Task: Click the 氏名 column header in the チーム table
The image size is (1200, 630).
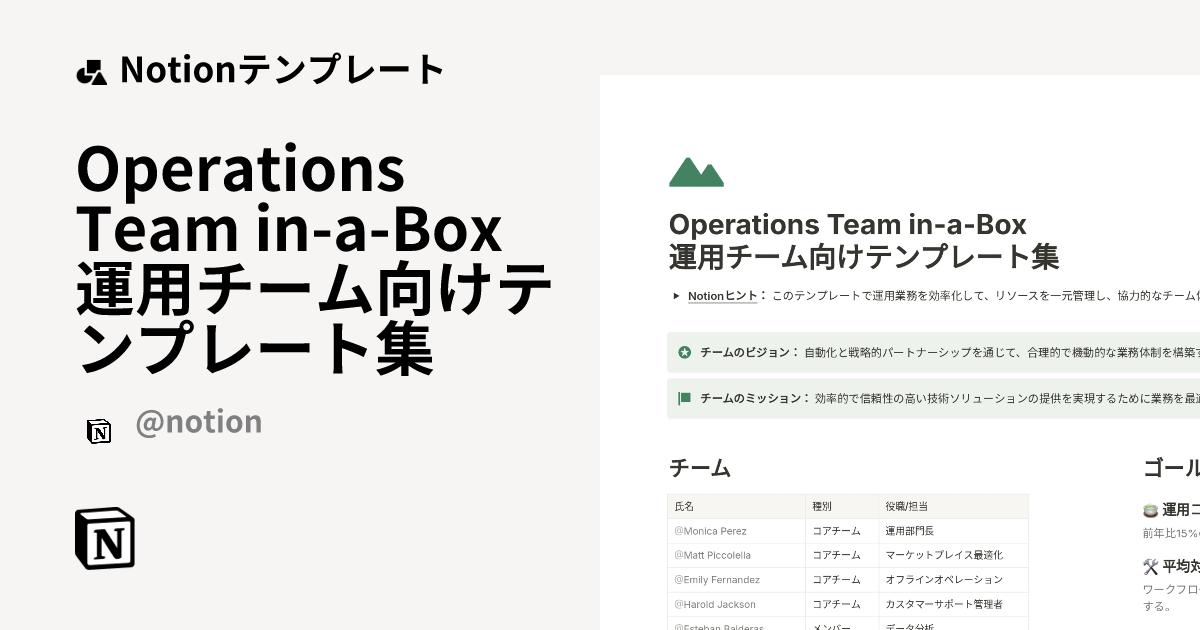Action: point(686,507)
